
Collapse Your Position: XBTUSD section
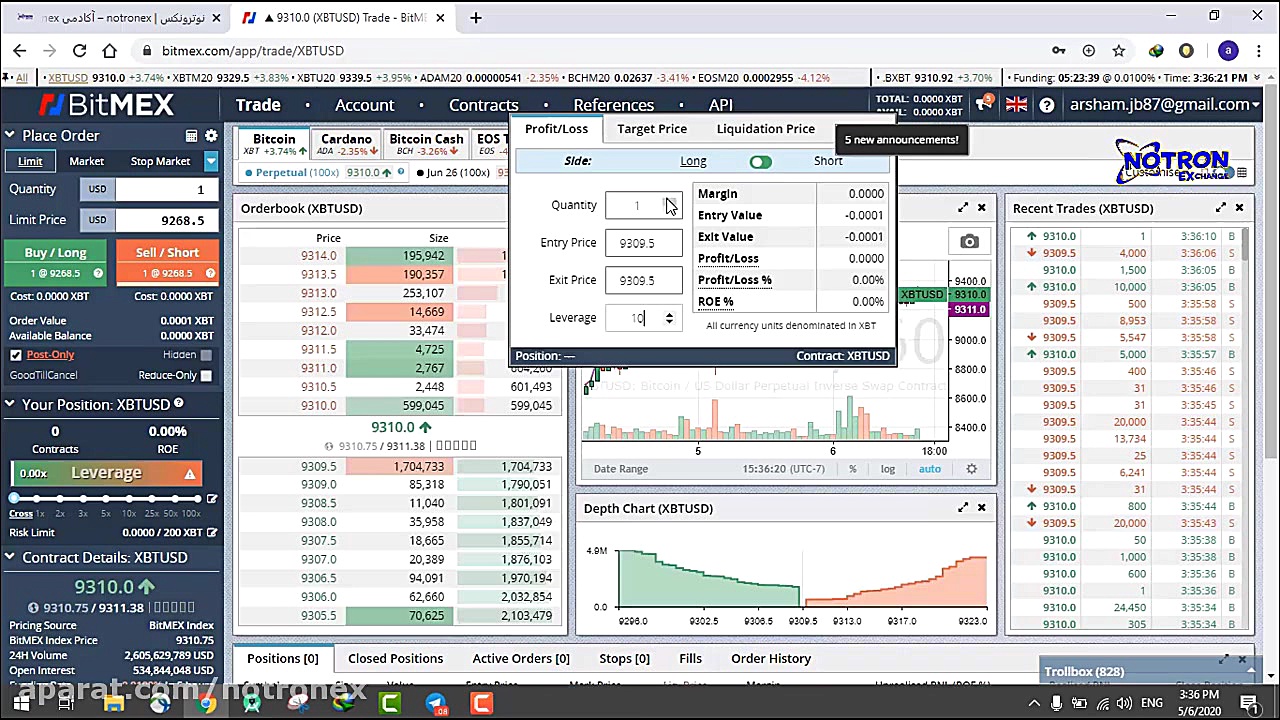(x=9, y=404)
